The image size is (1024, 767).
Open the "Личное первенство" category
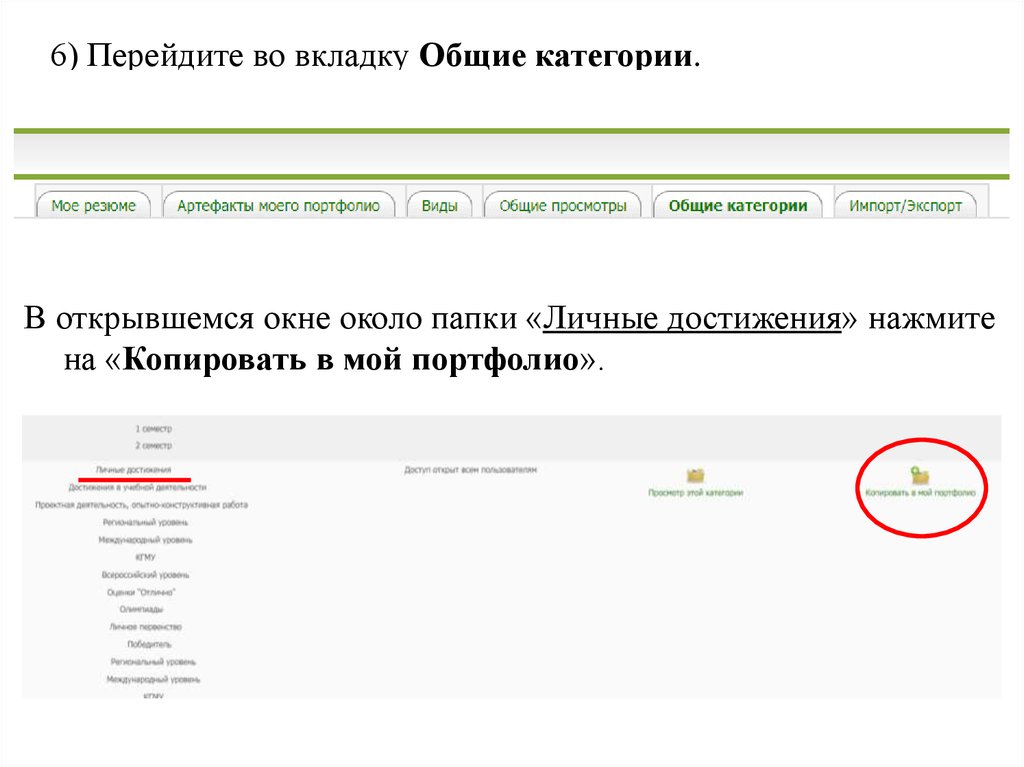pyautogui.click(x=146, y=627)
